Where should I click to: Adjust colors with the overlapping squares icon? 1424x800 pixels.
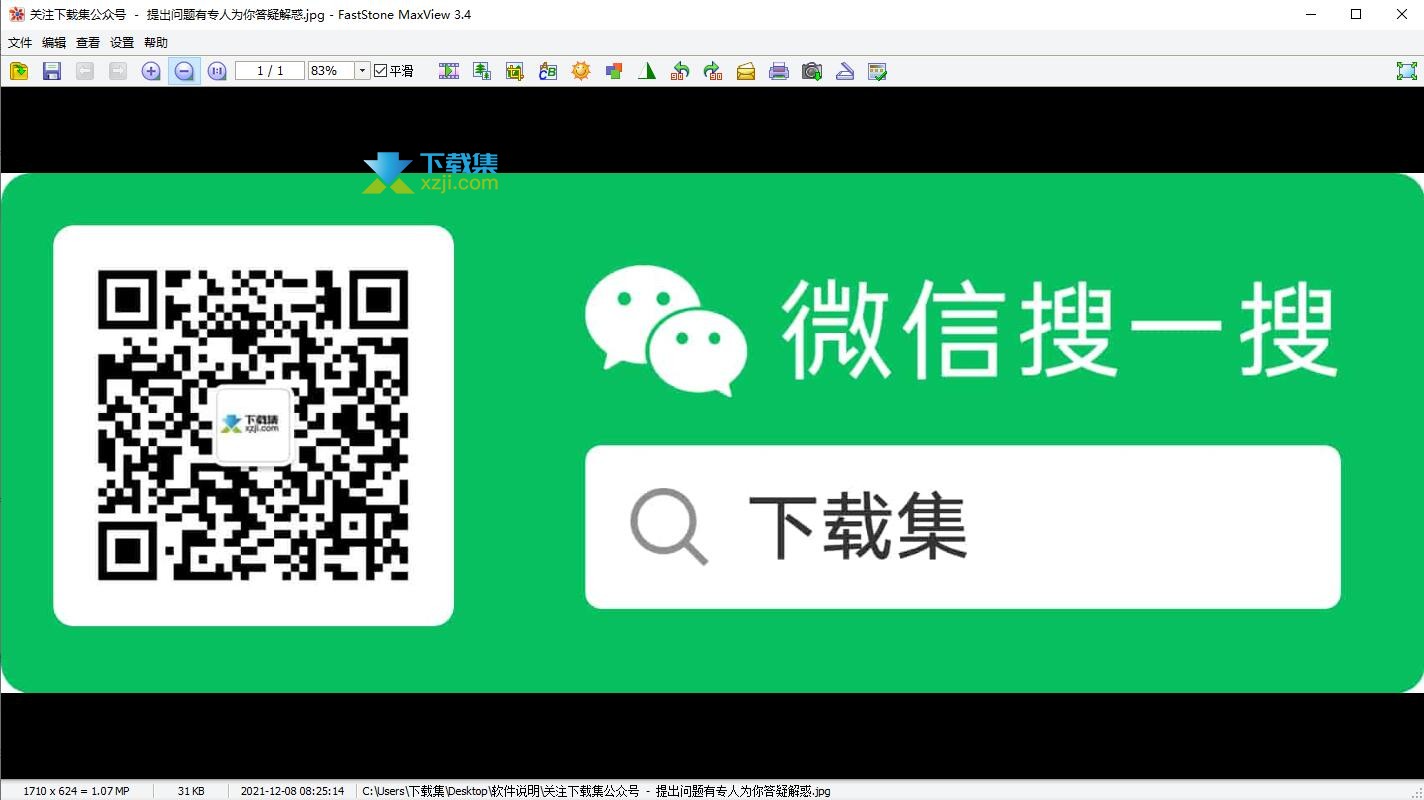(614, 71)
